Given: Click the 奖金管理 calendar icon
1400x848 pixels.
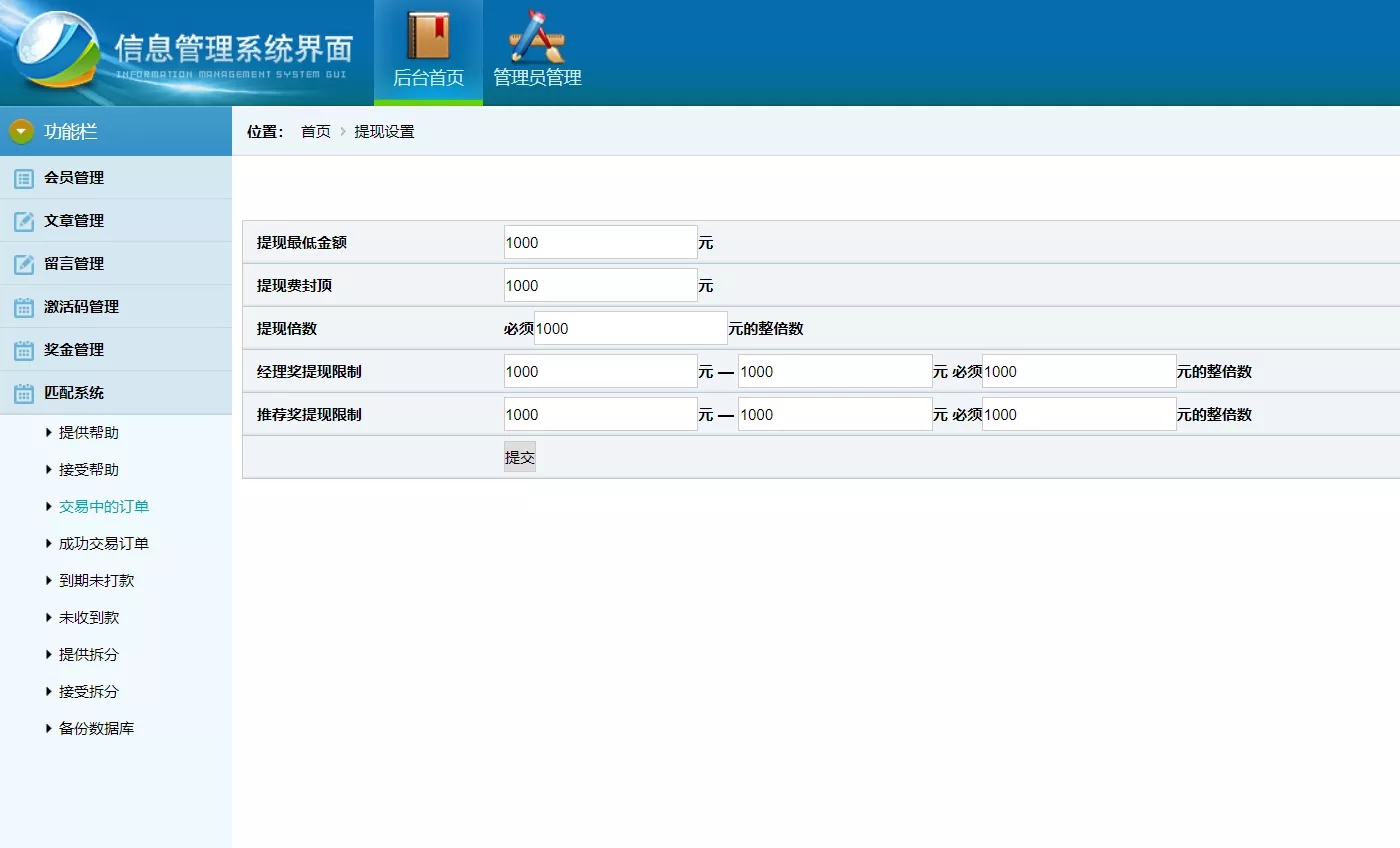Looking at the screenshot, I should point(24,350).
